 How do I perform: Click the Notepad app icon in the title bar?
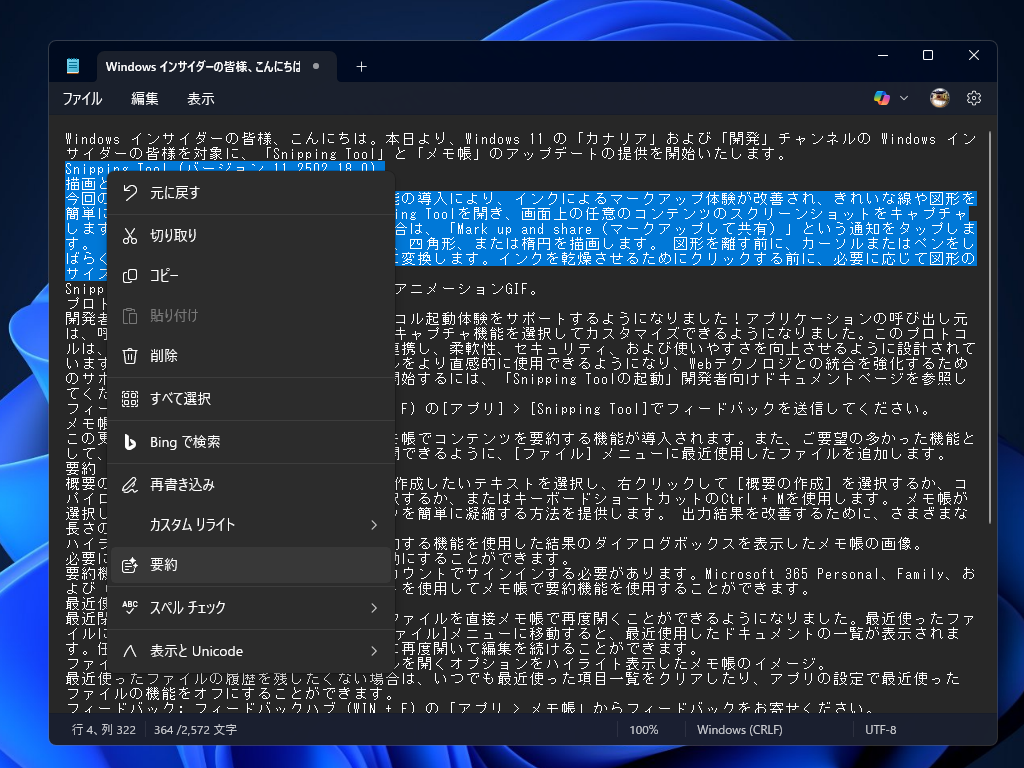[73, 66]
